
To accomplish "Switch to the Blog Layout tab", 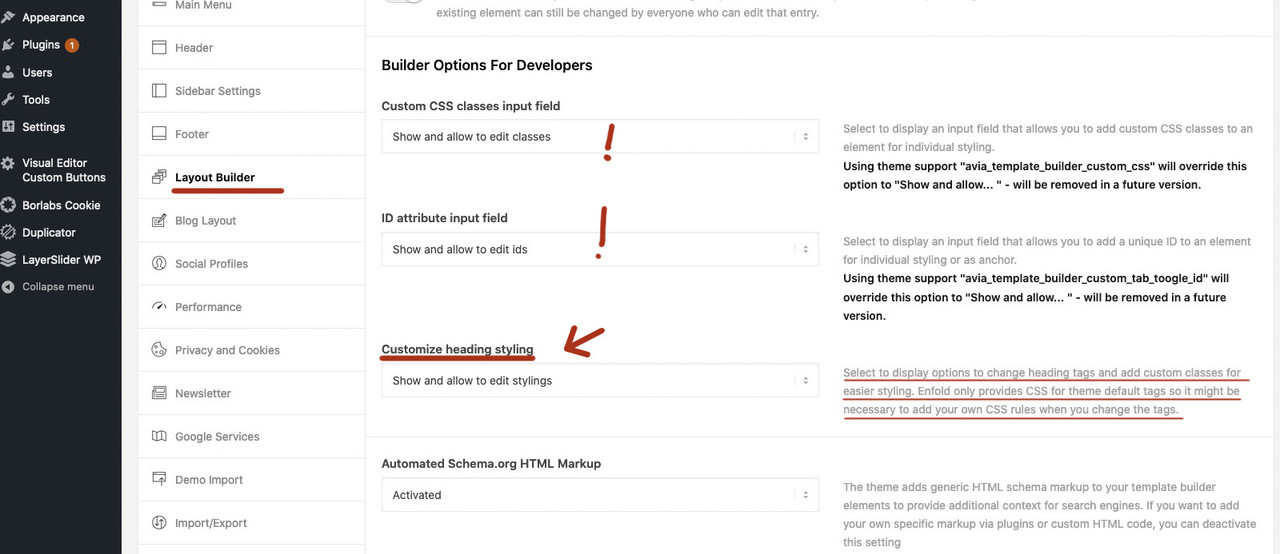I will click(251, 220).
